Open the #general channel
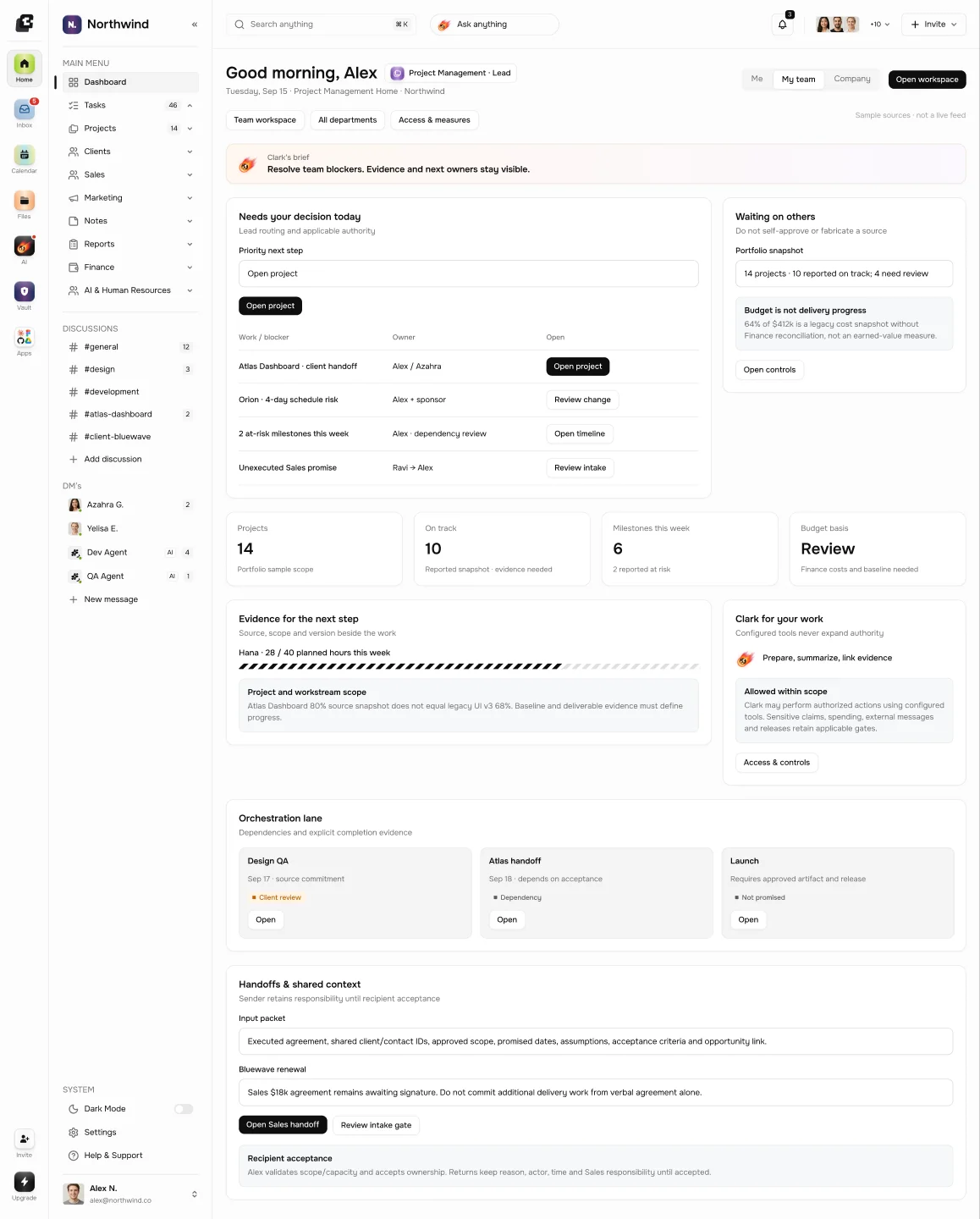Screen dimensions: 980x1219 pyautogui.click(x=130, y=347)
